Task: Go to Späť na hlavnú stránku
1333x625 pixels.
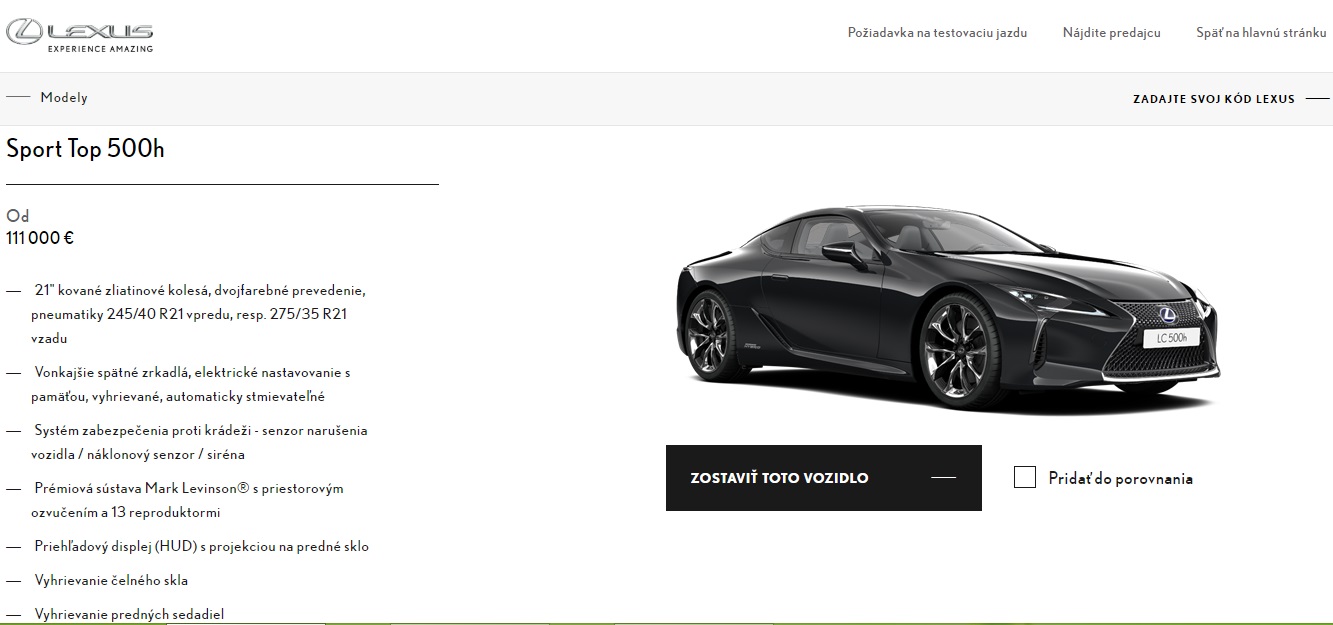Action: (1261, 33)
